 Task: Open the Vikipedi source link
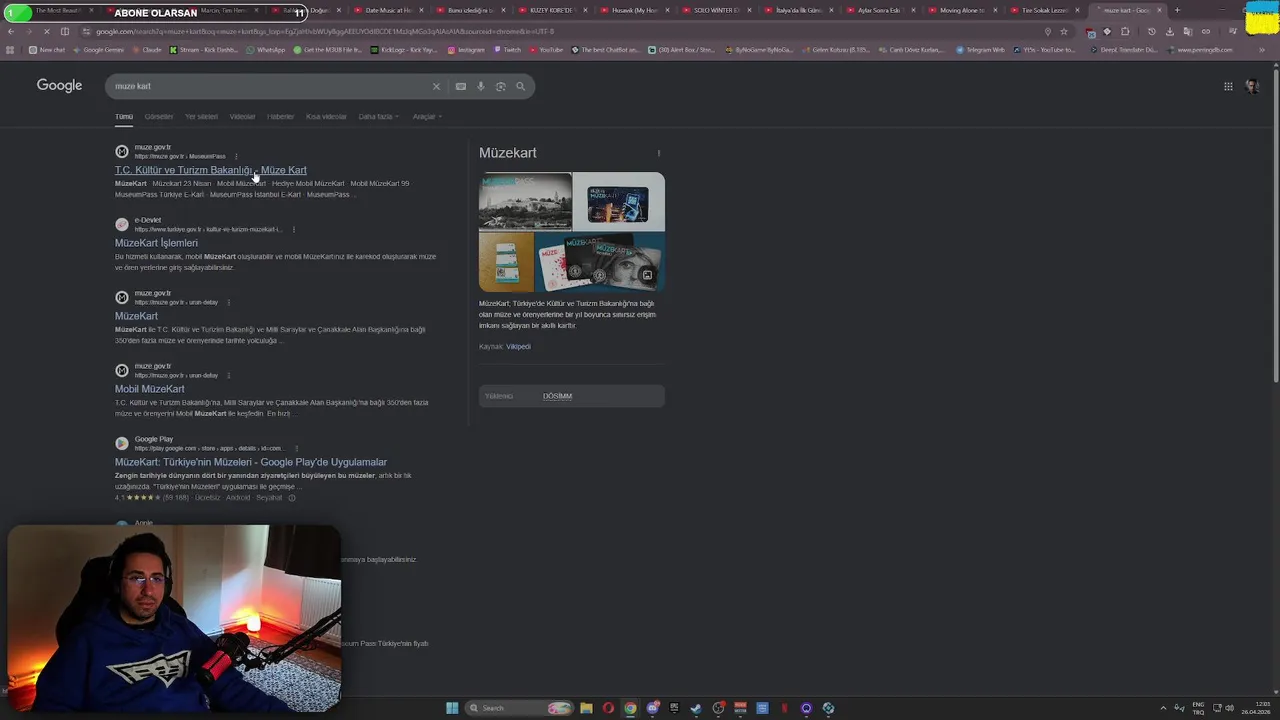(518, 347)
